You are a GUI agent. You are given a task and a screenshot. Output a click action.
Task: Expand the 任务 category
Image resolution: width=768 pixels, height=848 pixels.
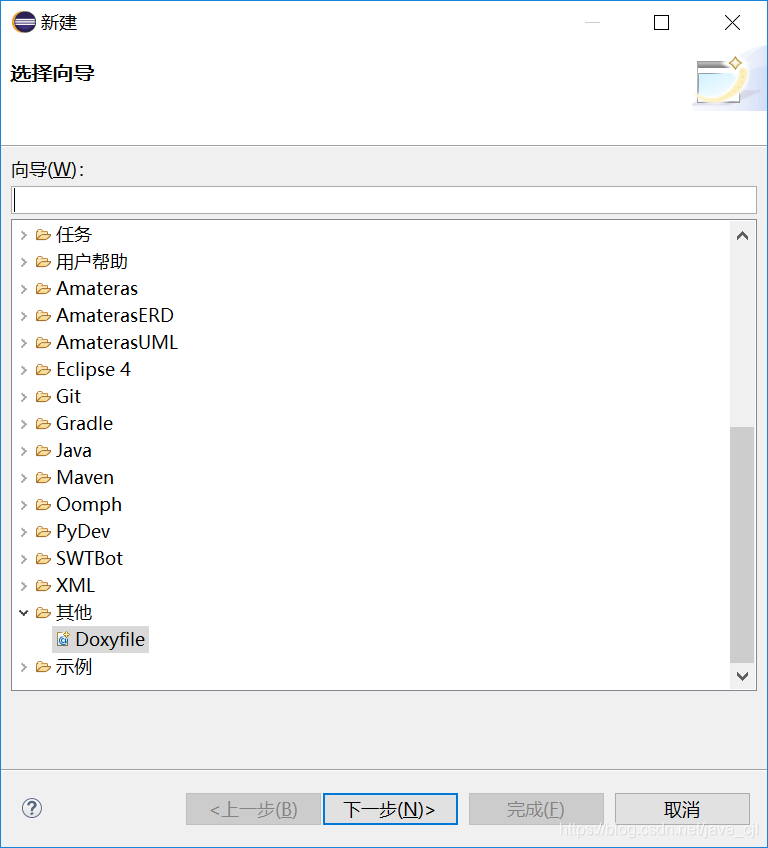pos(23,235)
